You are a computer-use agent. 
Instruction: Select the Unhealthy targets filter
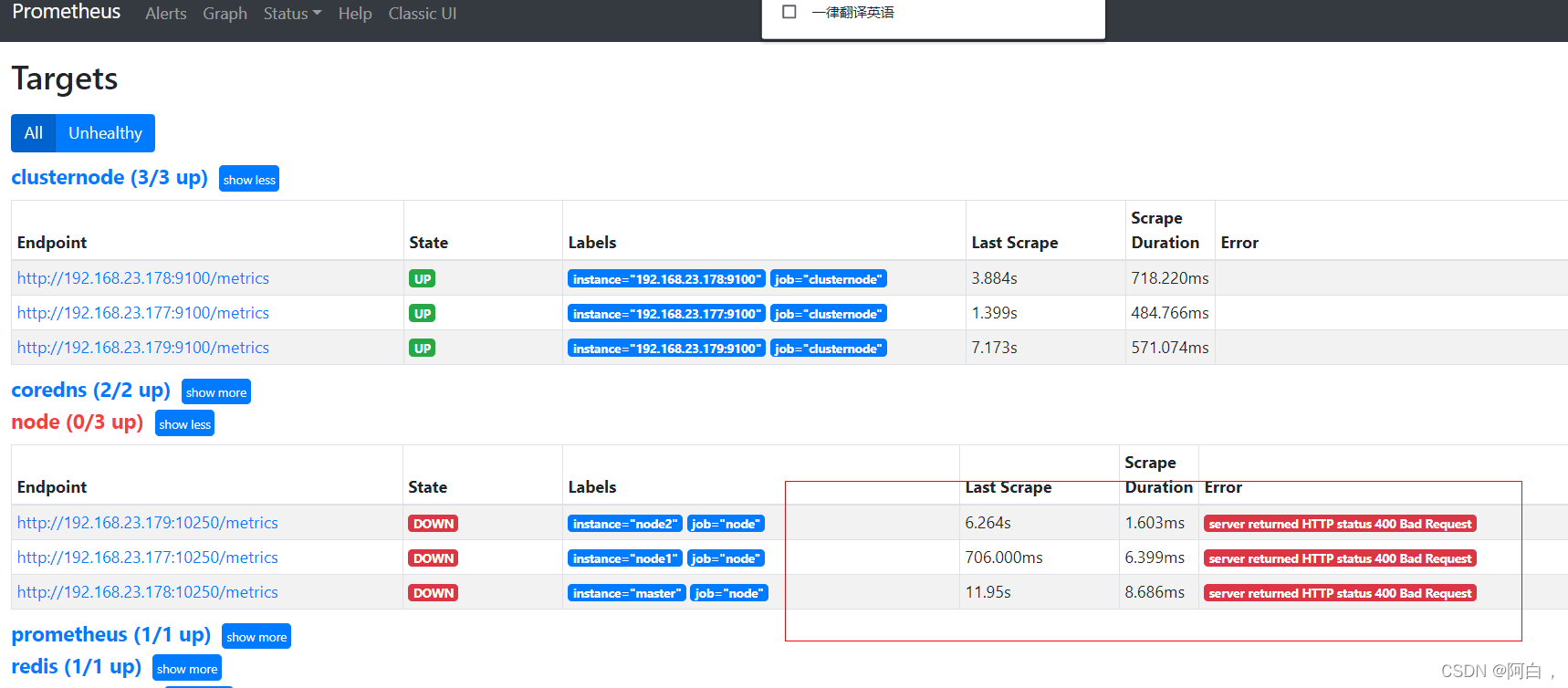tap(105, 133)
